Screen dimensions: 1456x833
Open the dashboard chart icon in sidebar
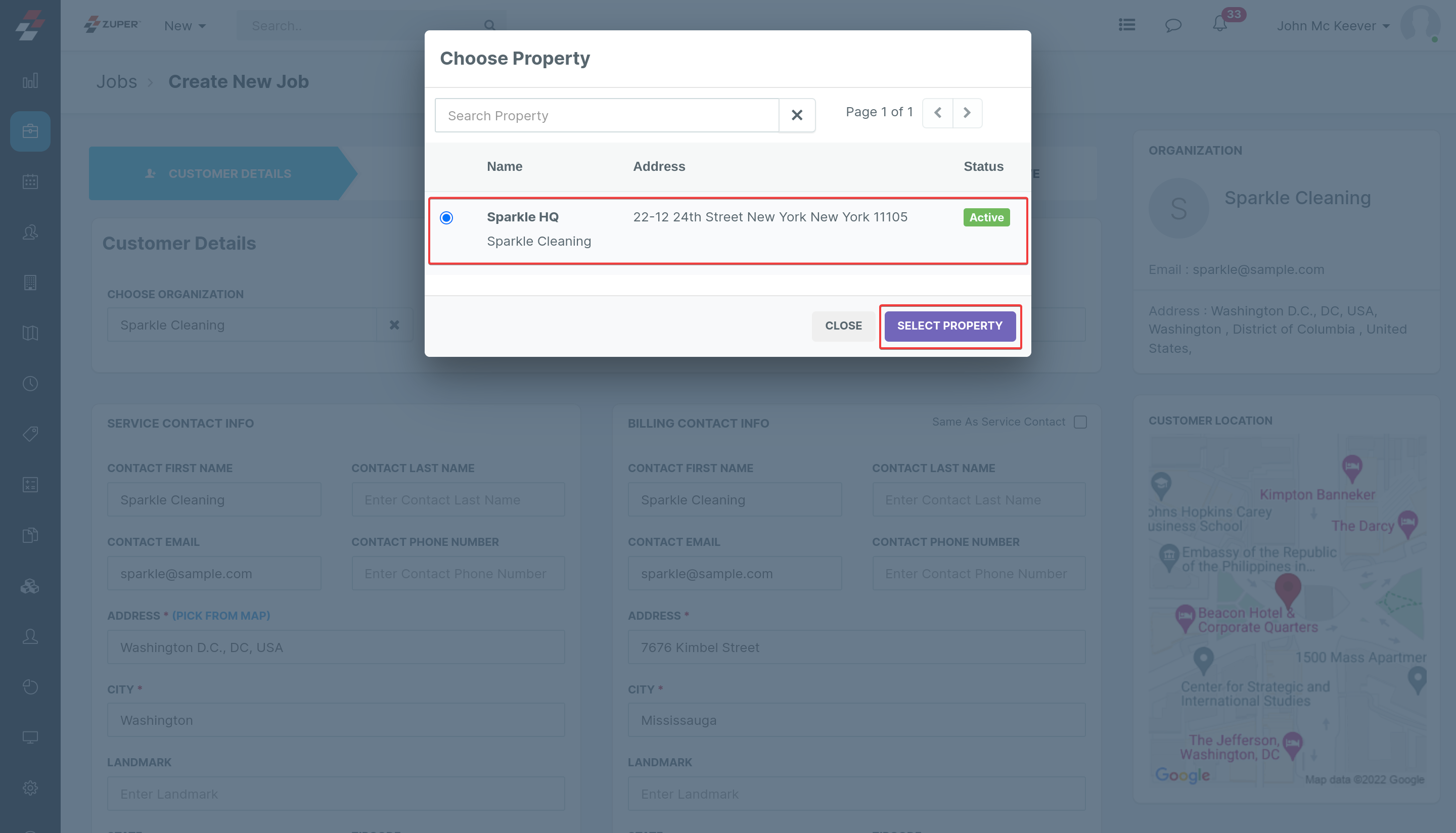[30, 81]
